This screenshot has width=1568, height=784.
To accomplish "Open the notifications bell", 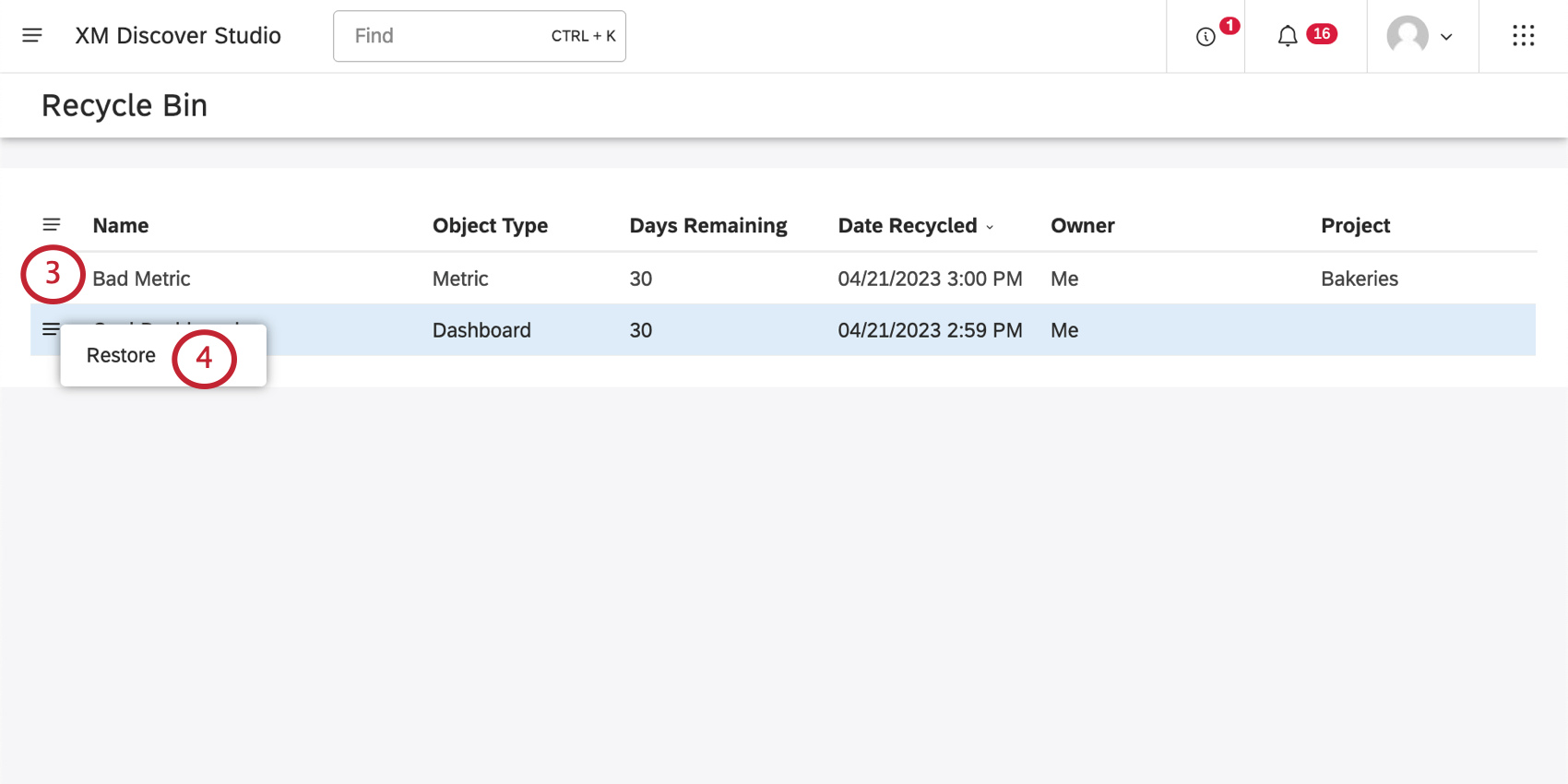I will click(1288, 36).
